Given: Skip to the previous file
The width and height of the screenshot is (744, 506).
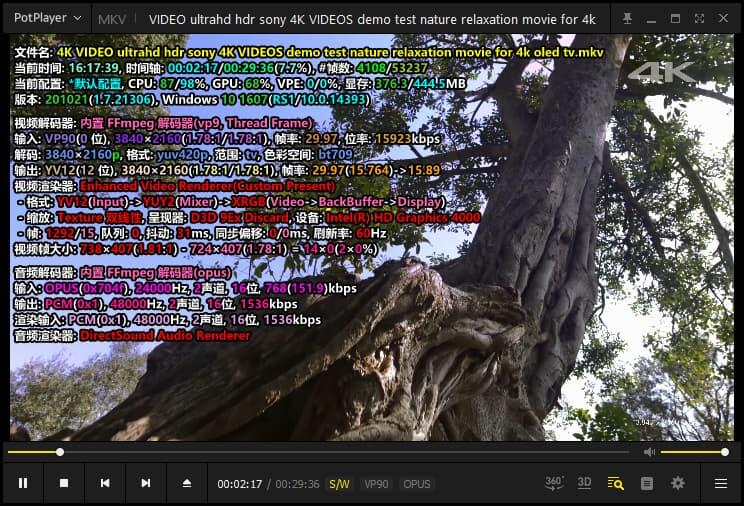Looking at the screenshot, I should pyautogui.click(x=105, y=484).
